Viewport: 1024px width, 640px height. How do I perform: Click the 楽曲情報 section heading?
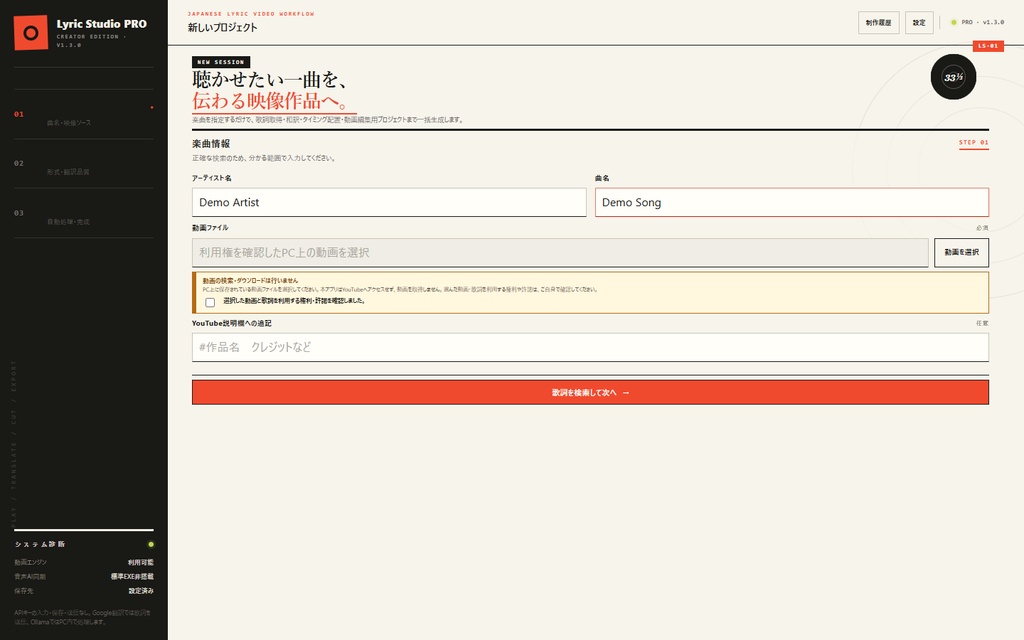(x=211, y=144)
